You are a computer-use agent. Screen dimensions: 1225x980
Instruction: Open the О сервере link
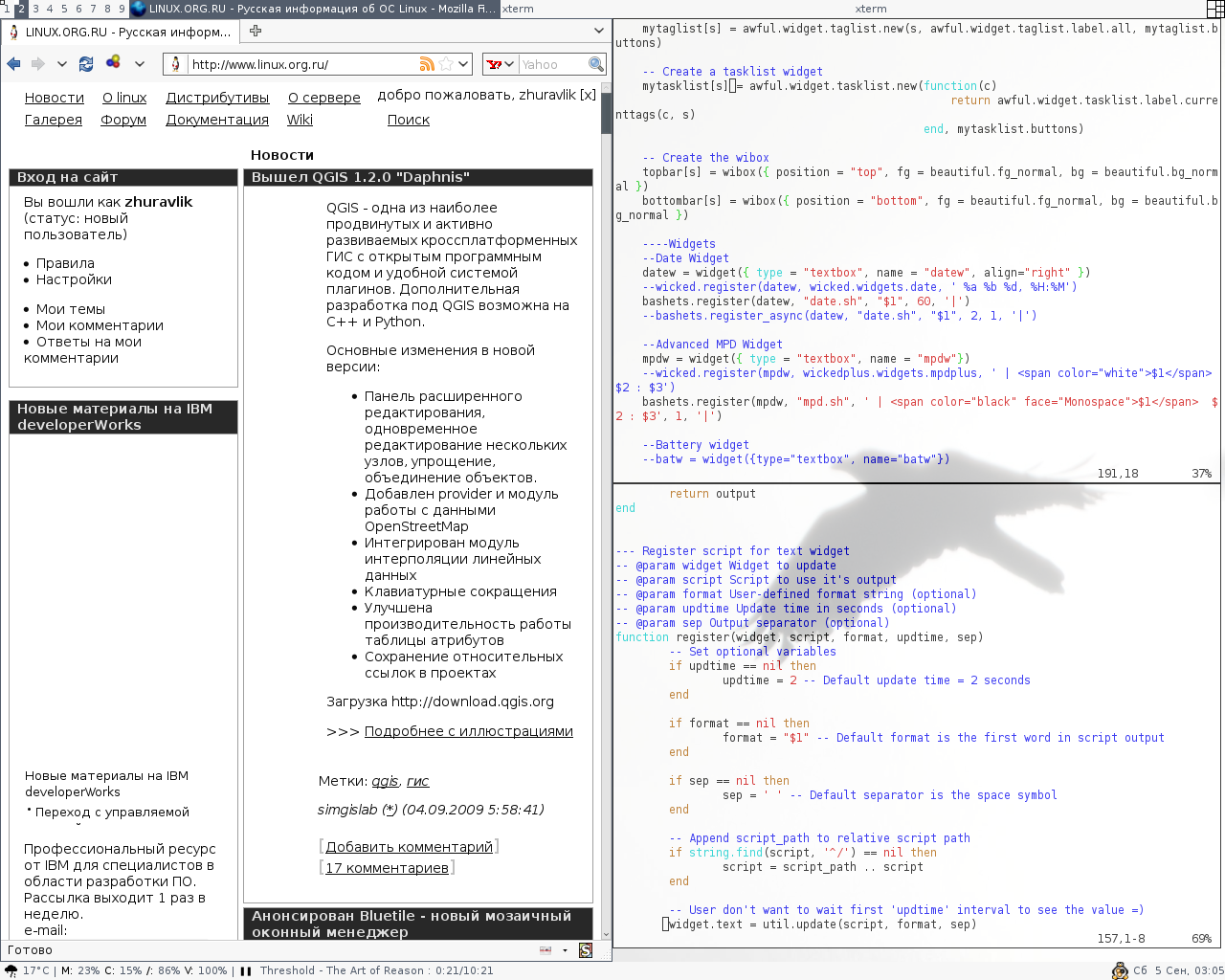(x=324, y=98)
